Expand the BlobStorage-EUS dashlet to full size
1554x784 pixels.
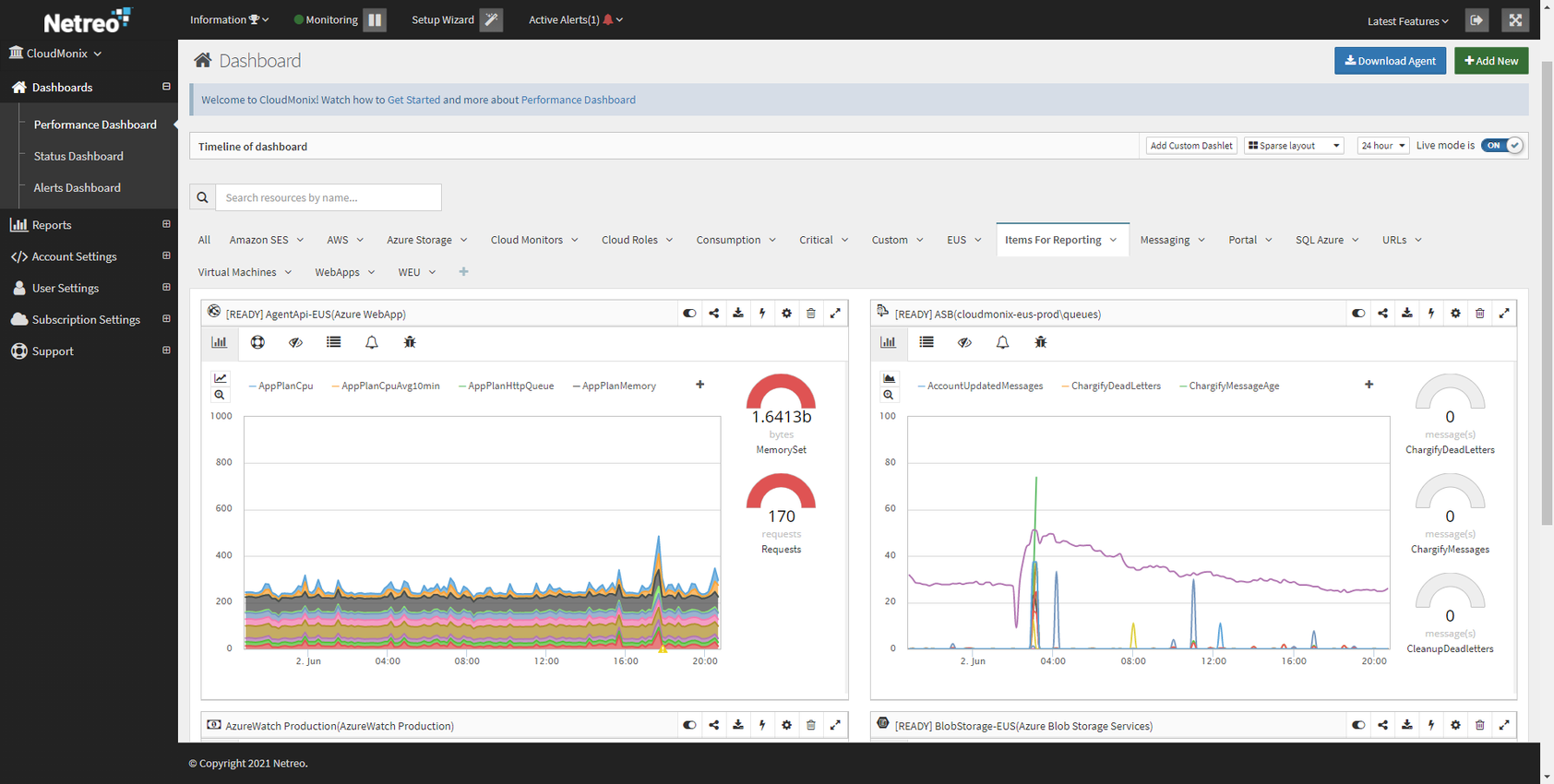[1504, 725]
